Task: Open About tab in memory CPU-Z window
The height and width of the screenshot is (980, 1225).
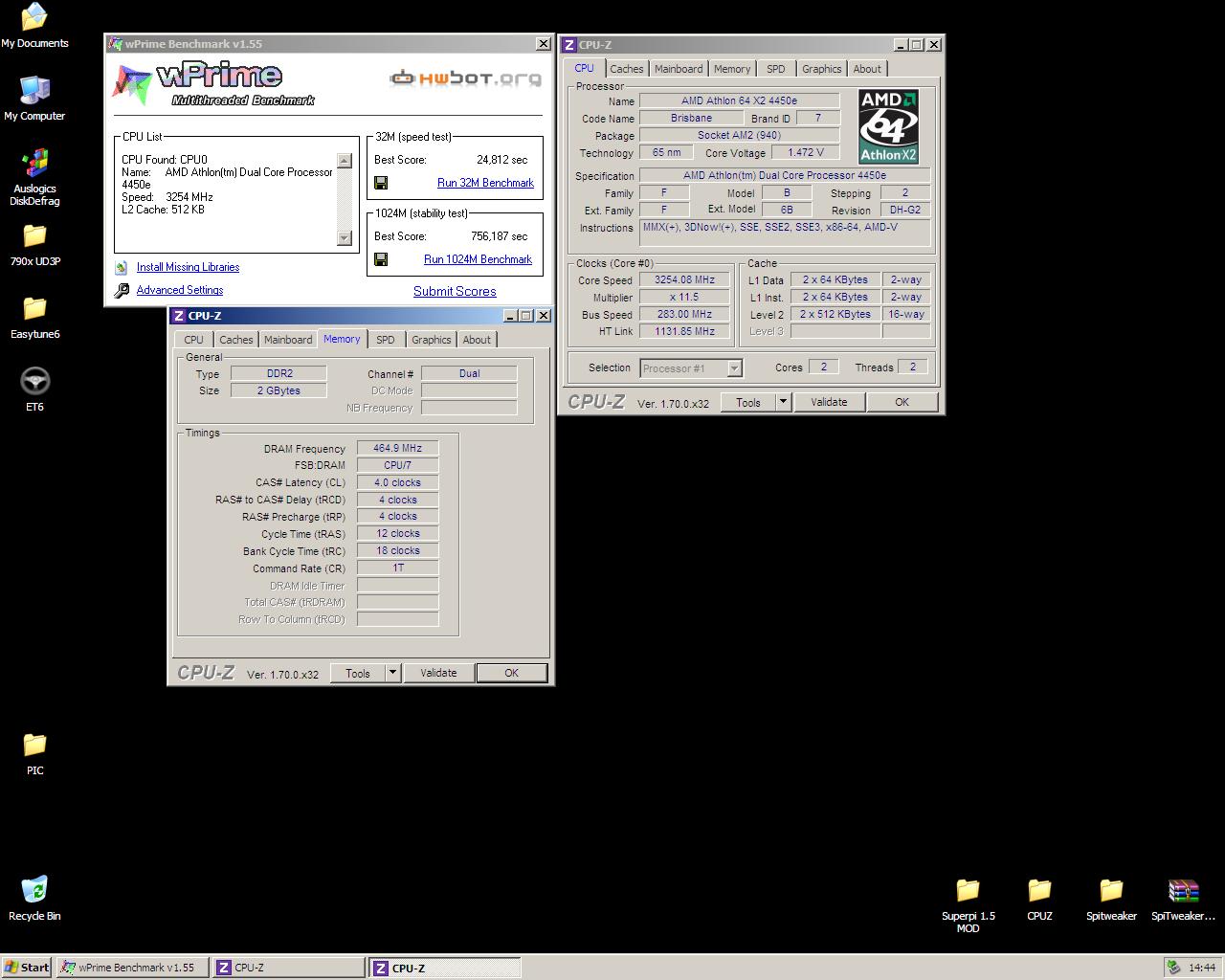Action: 477,340
